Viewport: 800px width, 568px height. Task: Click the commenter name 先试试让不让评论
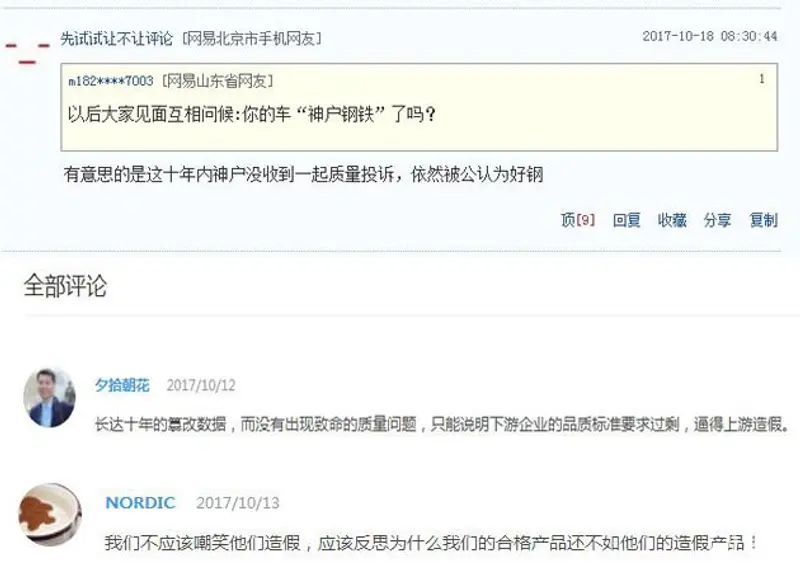pyautogui.click(x=117, y=39)
